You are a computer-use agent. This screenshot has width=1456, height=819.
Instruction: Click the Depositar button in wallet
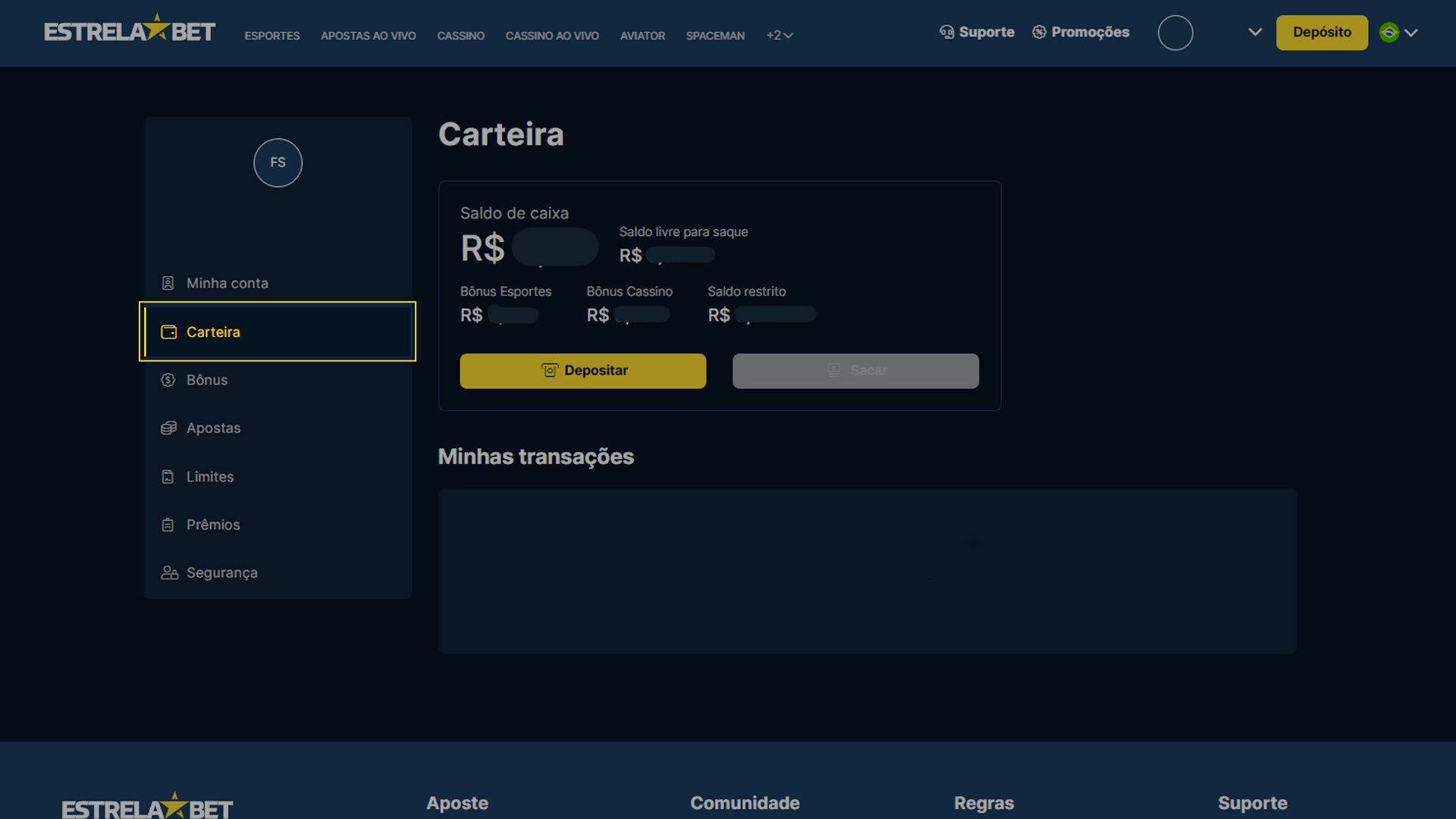[582, 371]
